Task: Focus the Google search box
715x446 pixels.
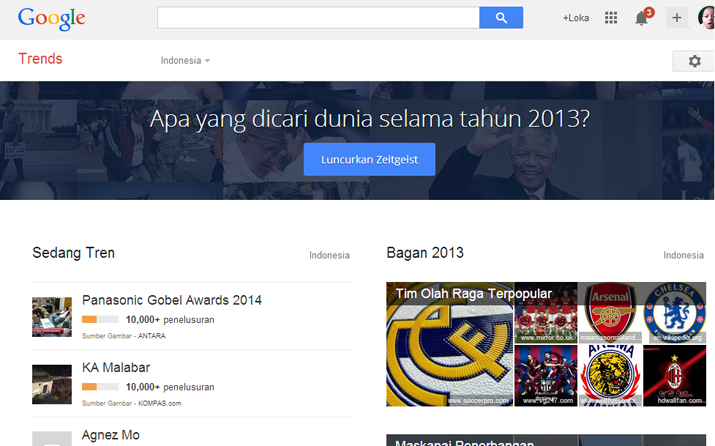Action: (318, 18)
